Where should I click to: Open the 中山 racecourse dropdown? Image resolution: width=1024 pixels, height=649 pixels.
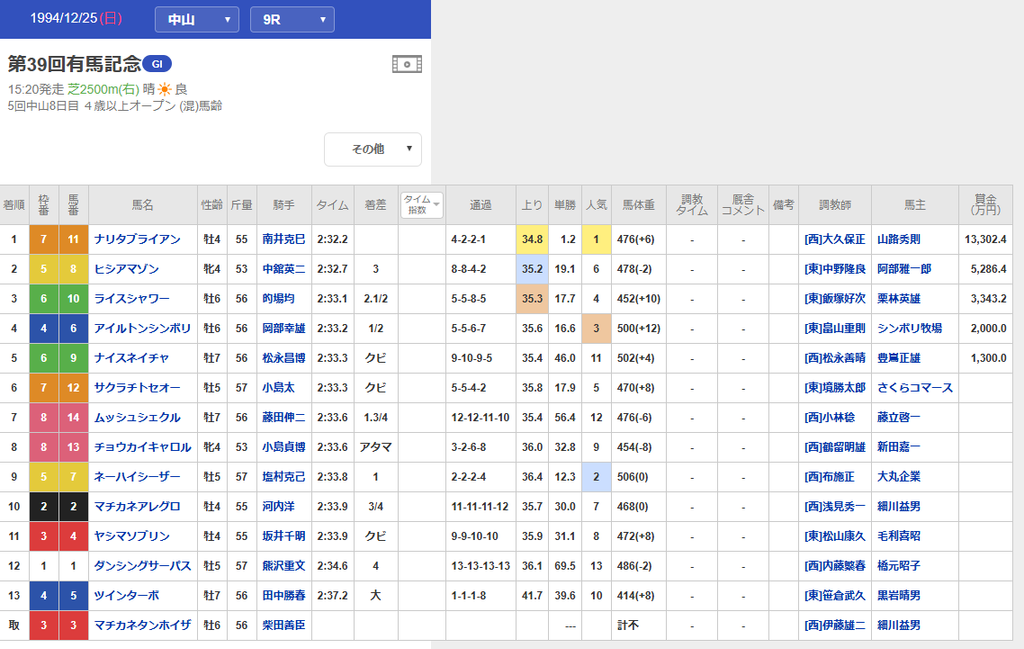pos(197,20)
